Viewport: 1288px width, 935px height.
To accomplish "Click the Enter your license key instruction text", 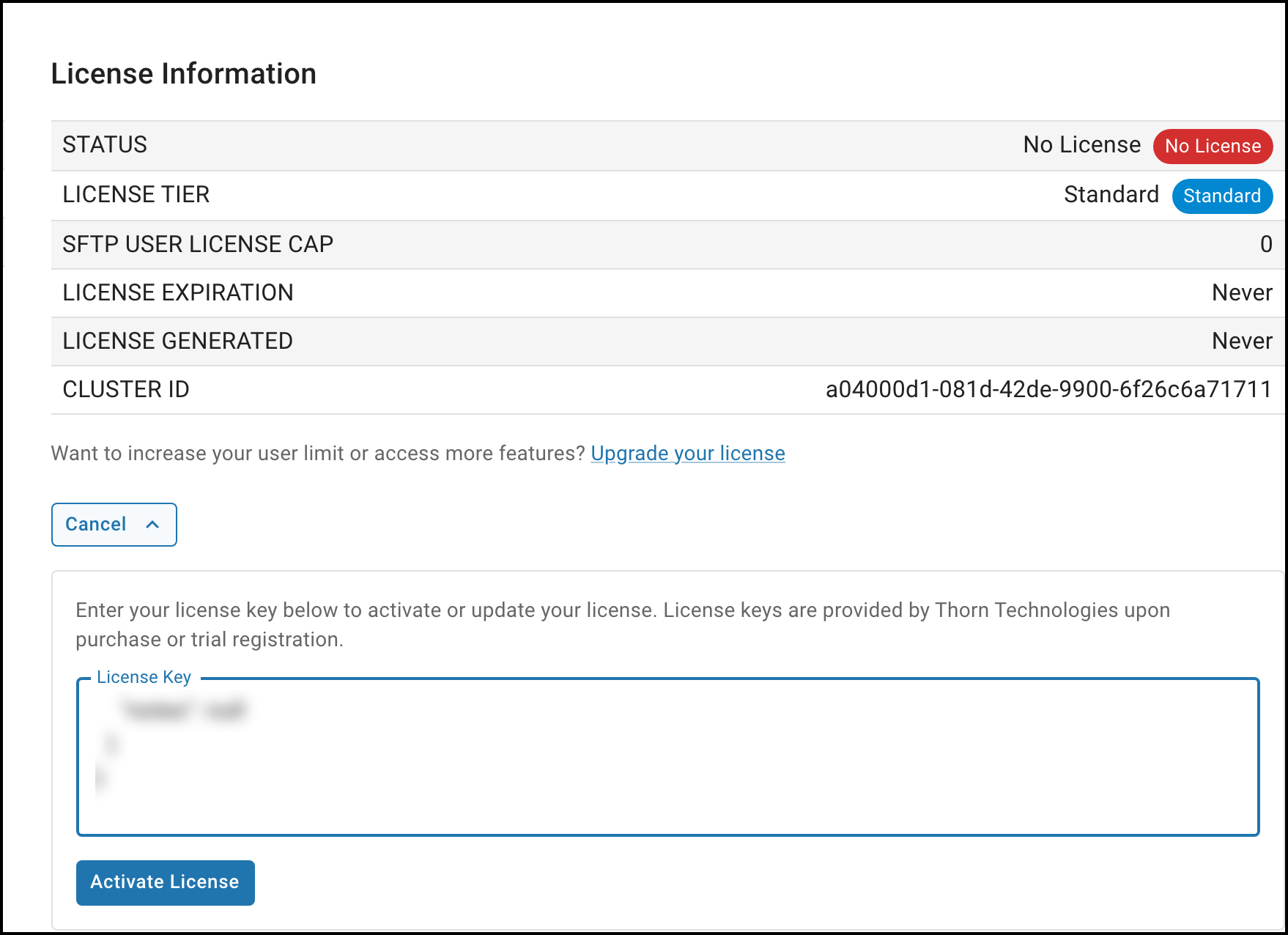I will [x=623, y=624].
